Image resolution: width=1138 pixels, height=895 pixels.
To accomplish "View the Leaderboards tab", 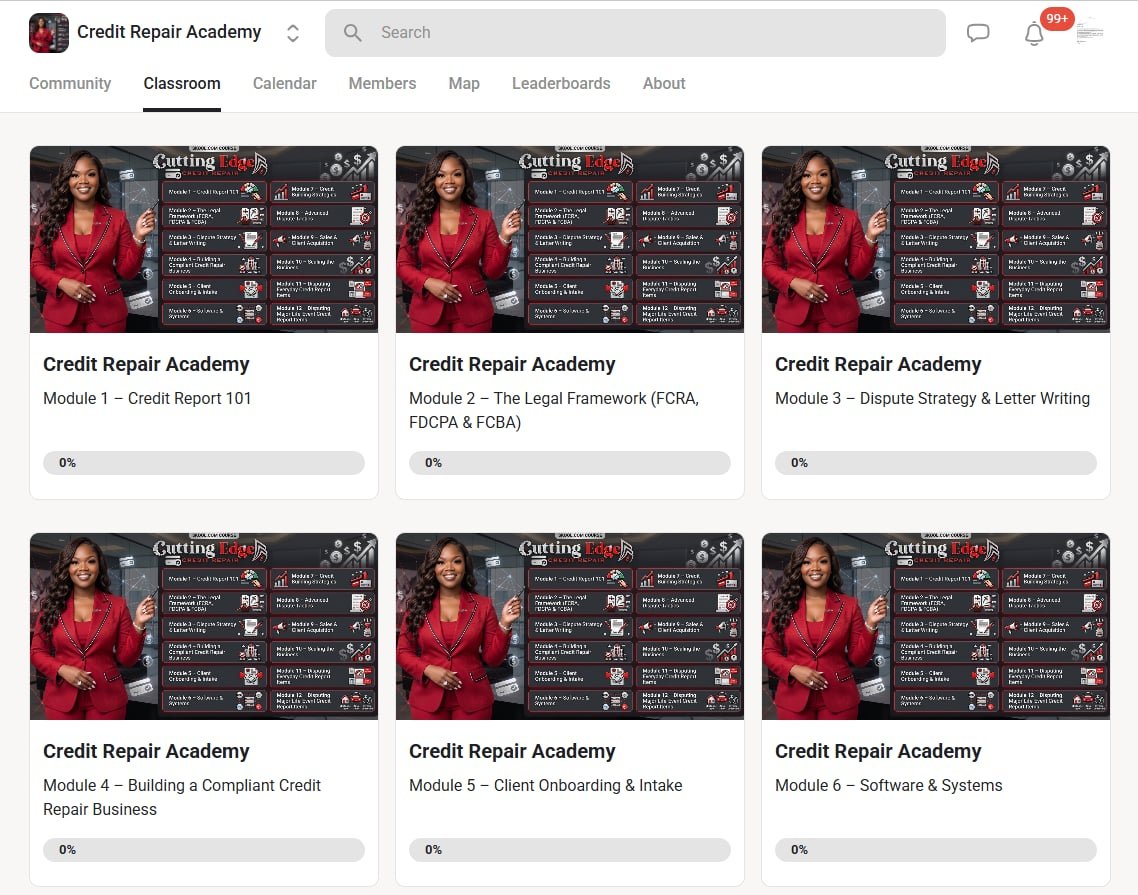I will (561, 83).
